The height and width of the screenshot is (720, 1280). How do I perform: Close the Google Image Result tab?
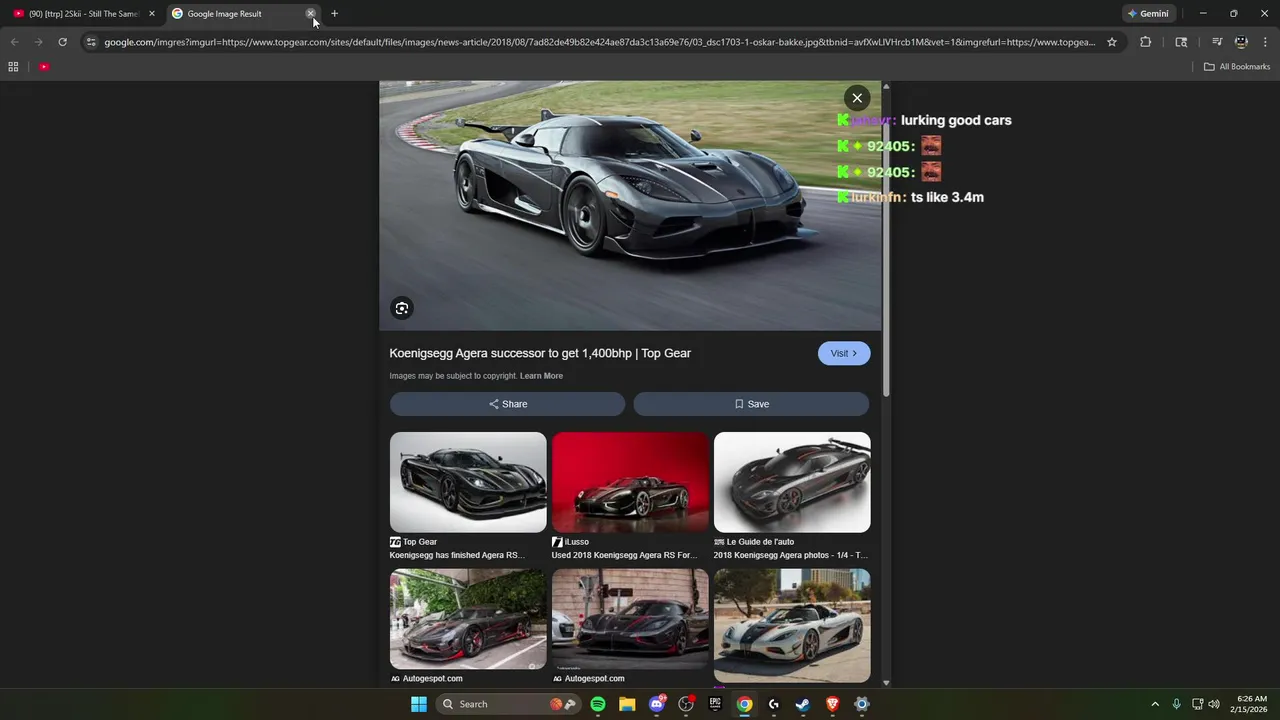[x=311, y=14]
